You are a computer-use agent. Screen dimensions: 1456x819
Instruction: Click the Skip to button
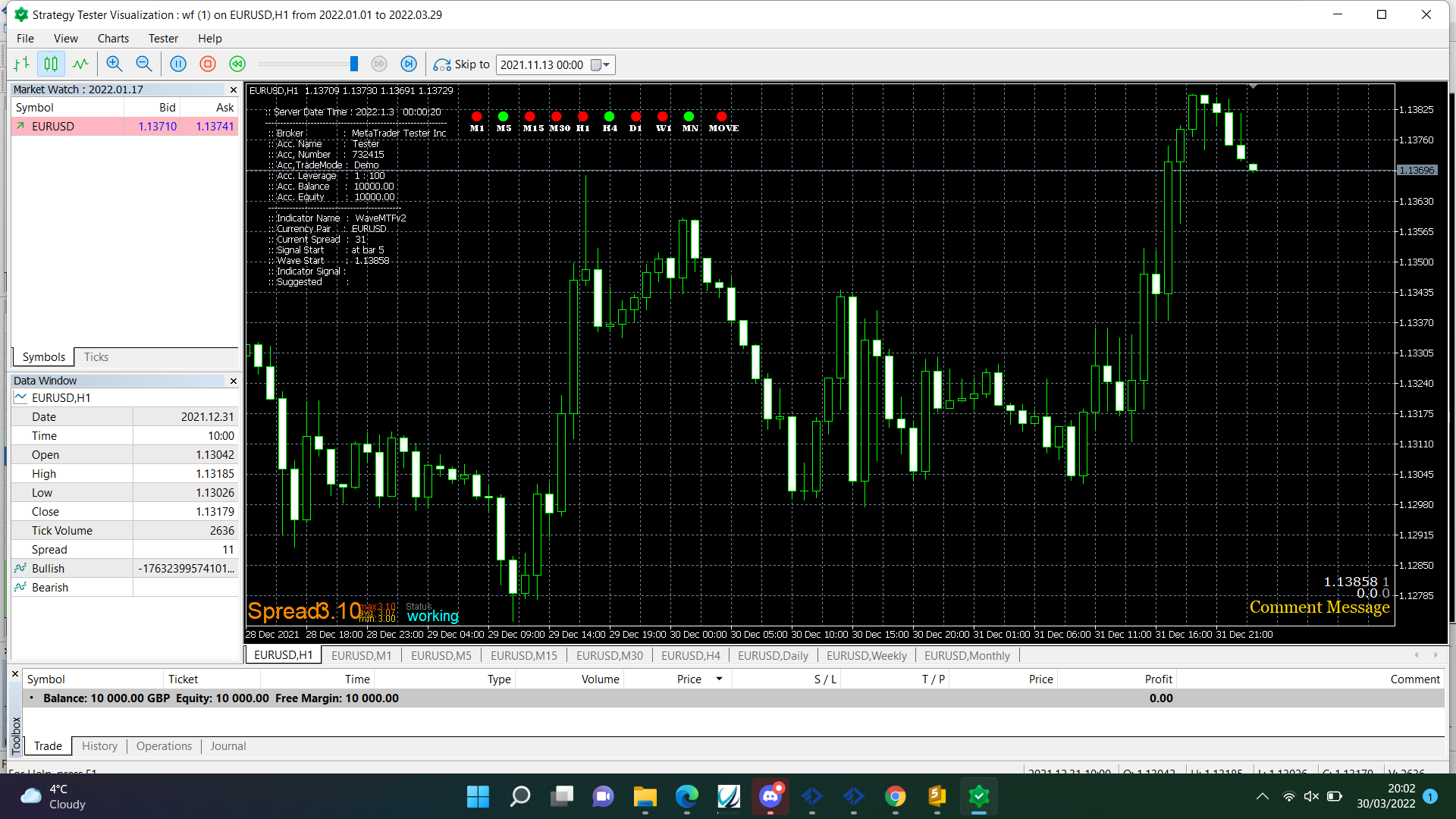tap(461, 64)
